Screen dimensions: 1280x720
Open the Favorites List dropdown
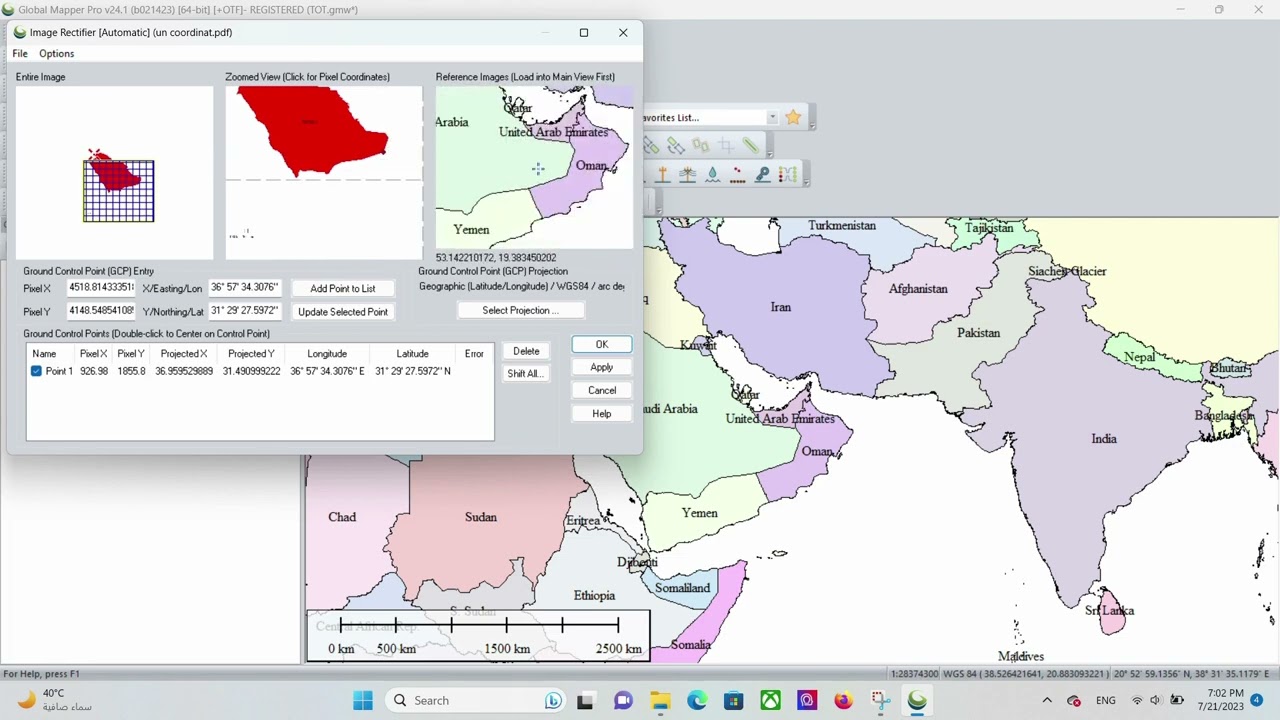[772, 118]
